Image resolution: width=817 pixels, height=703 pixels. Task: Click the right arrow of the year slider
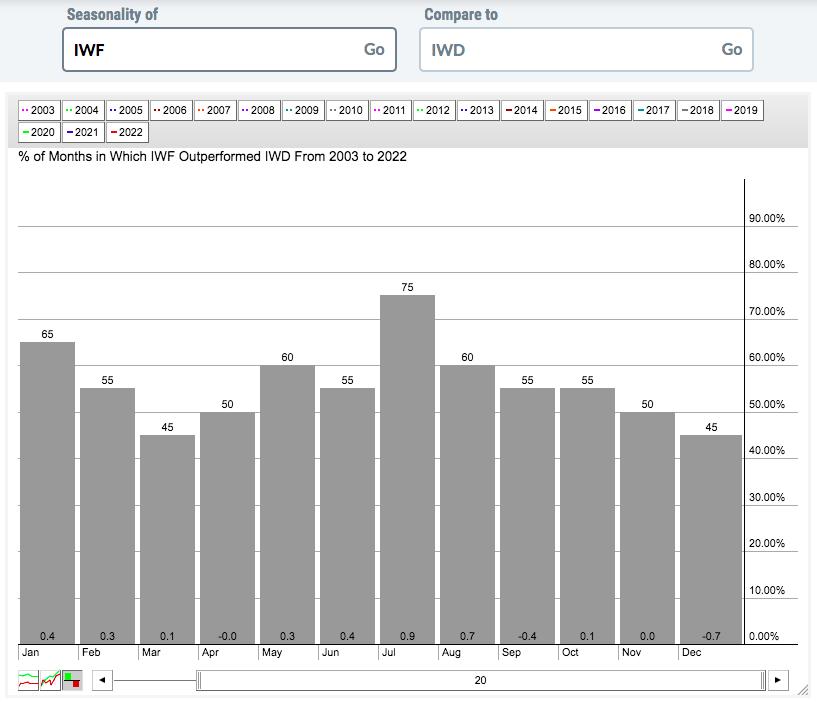(778, 681)
